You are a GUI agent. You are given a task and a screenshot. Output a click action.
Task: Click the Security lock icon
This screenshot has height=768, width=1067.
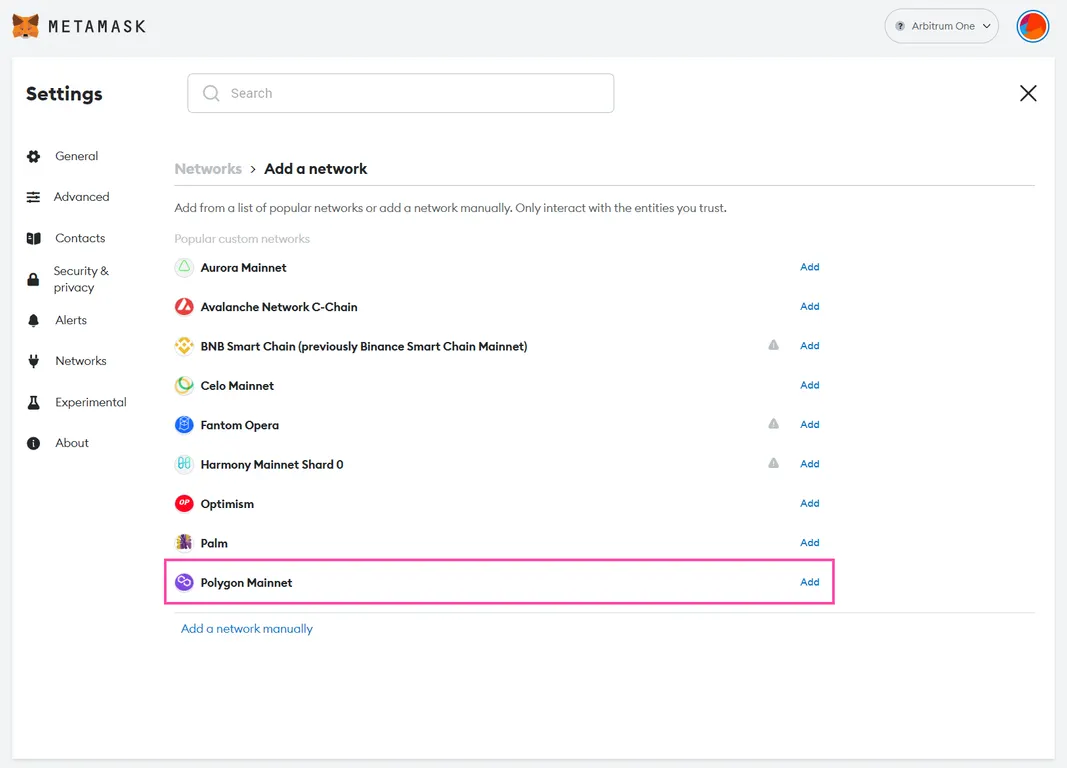pos(33,279)
